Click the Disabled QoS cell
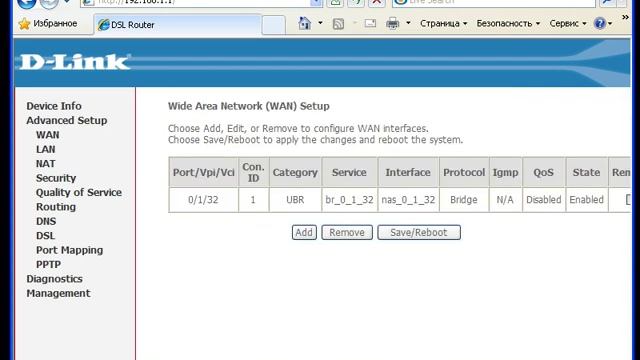This screenshot has width=640, height=360. click(544, 200)
